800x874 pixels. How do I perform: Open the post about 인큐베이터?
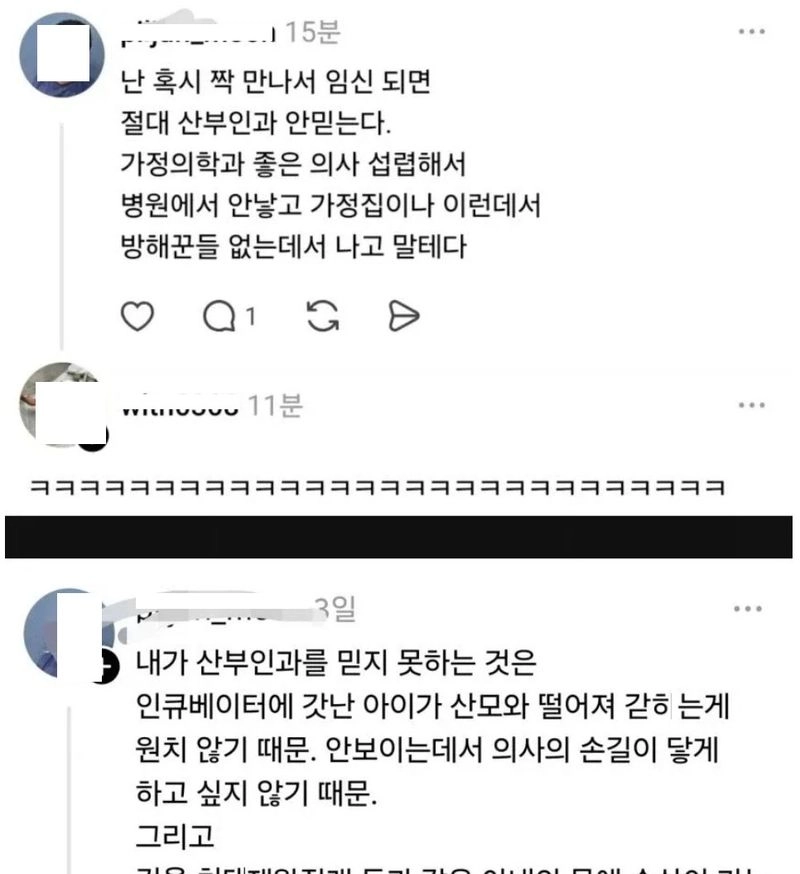pyautogui.click(x=433, y=749)
